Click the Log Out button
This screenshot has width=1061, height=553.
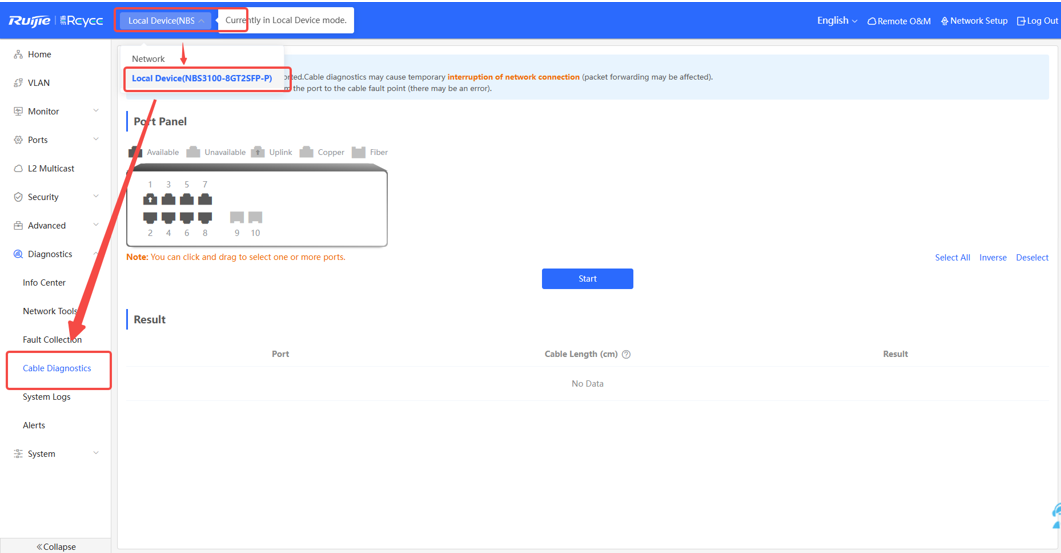pos(1036,21)
